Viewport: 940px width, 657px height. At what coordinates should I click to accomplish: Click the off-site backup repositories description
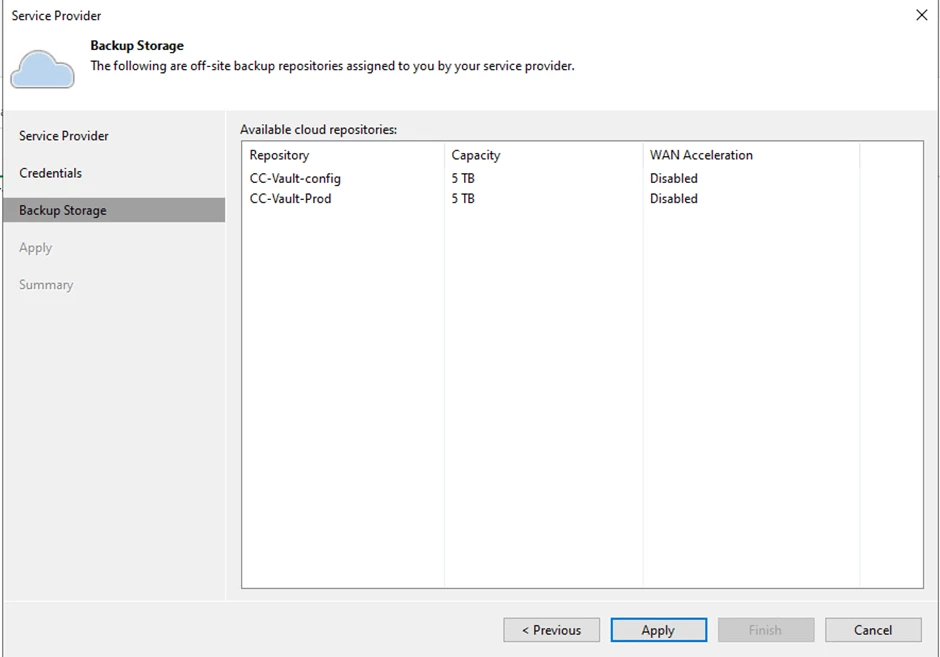332,66
